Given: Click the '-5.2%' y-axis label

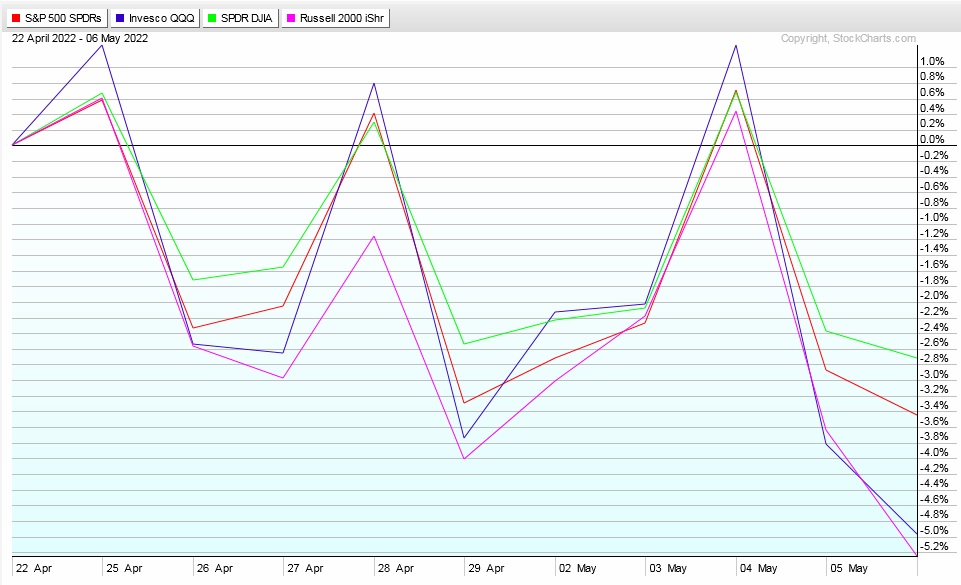Looking at the screenshot, I should 934,546.
